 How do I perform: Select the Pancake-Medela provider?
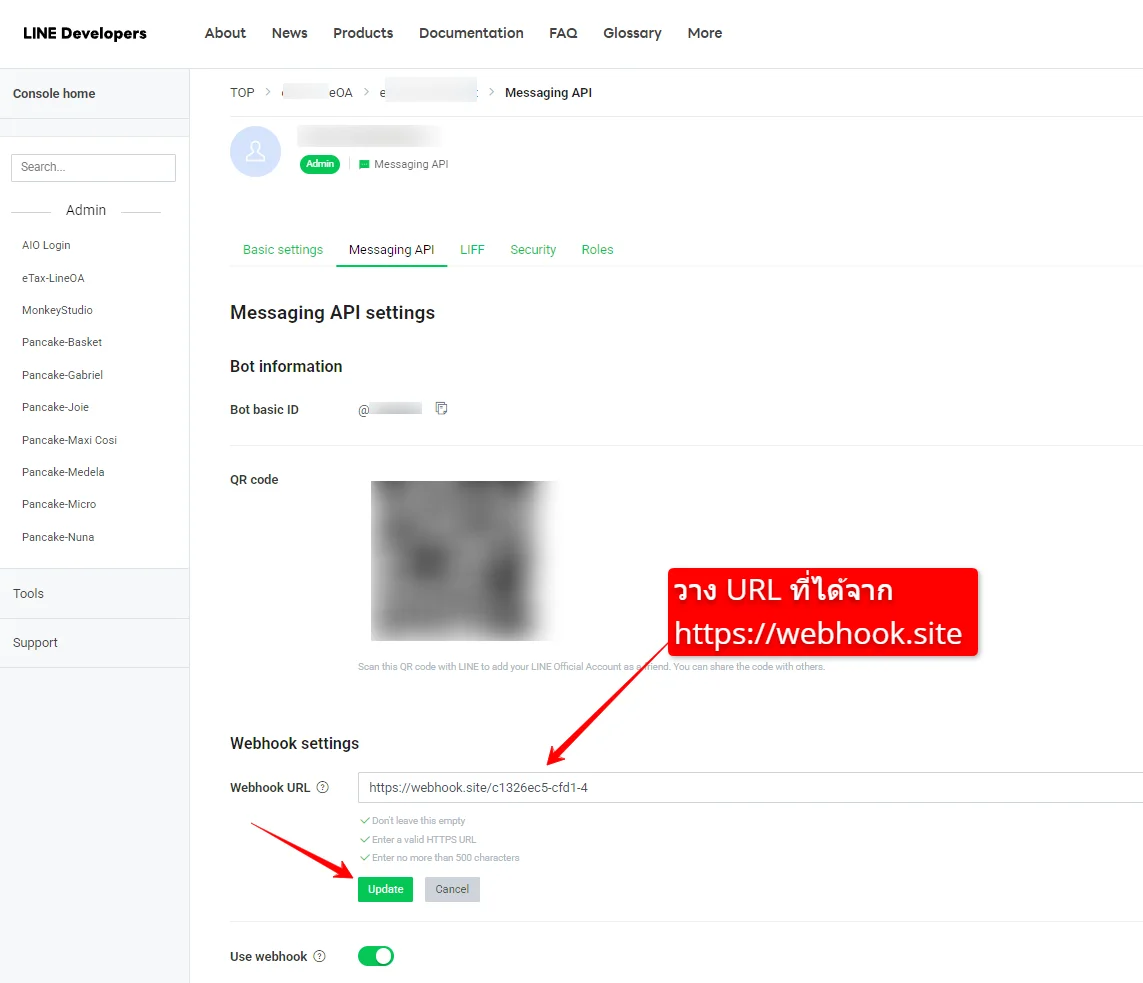(63, 471)
